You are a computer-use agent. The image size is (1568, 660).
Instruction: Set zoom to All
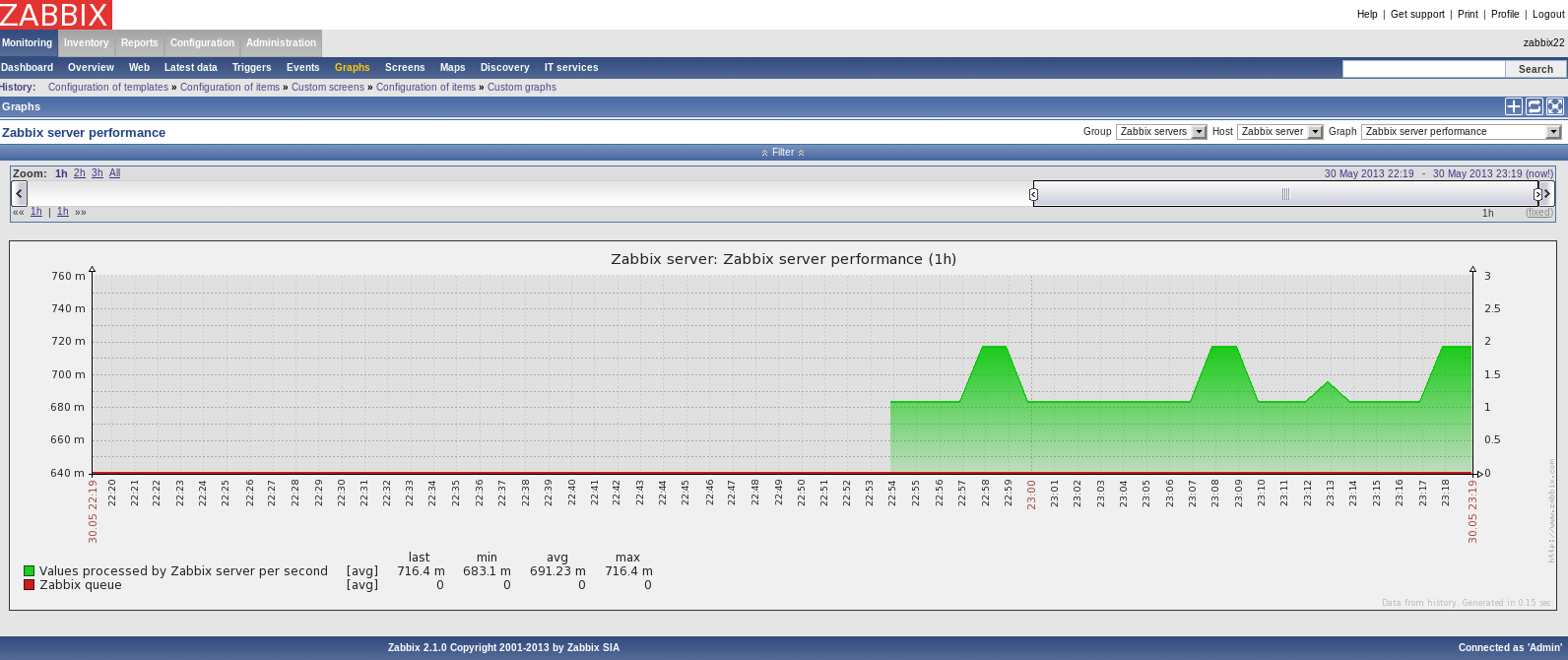click(115, 173)
